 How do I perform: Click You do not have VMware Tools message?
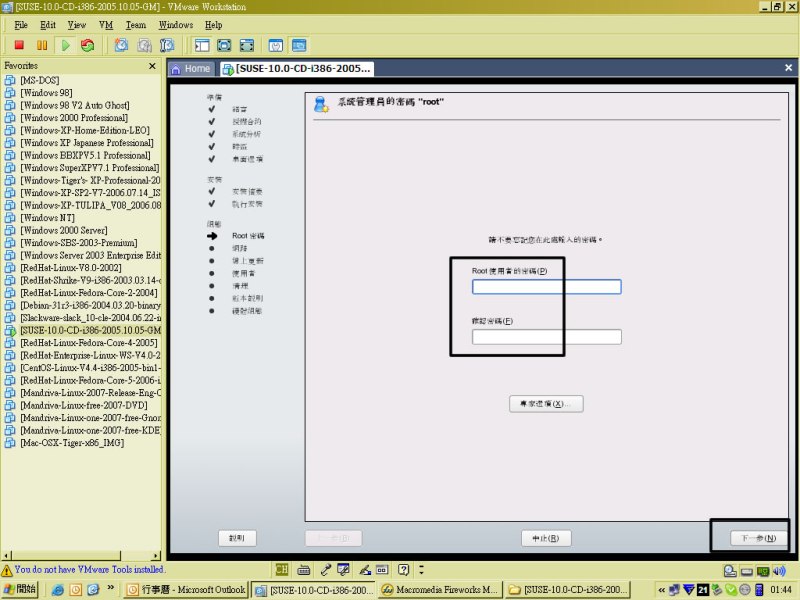click(89, 569)
